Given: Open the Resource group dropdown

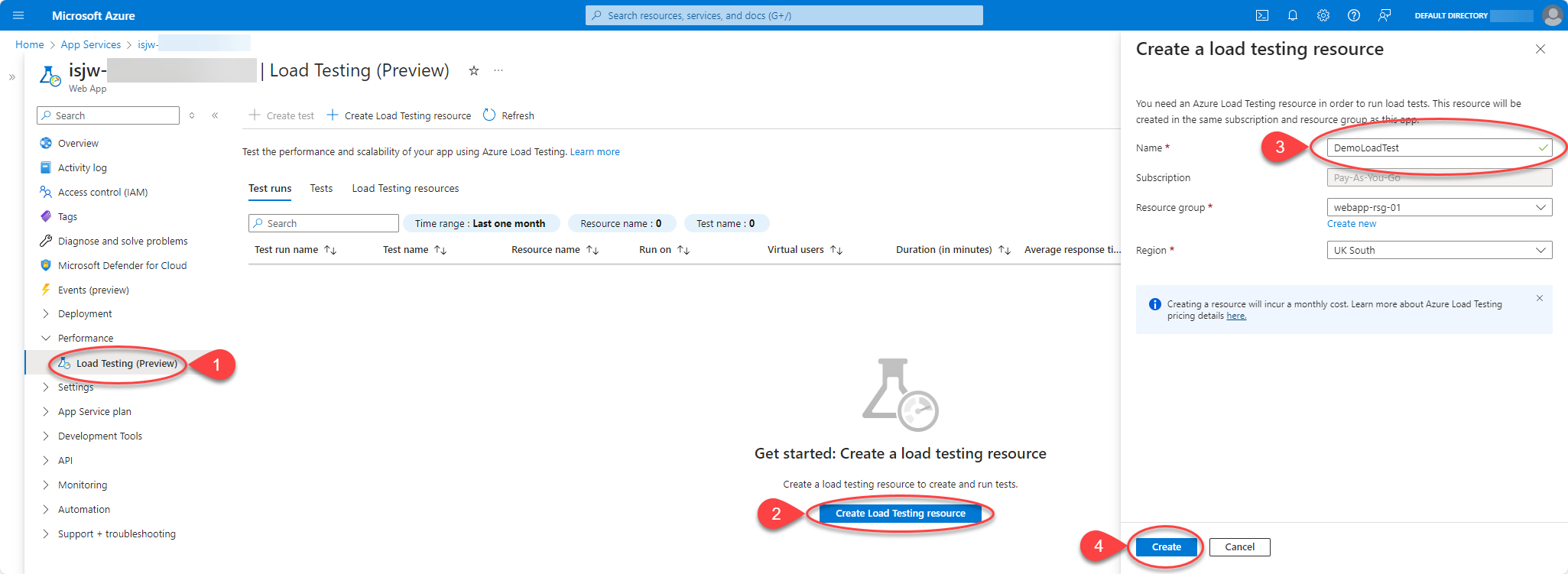Looking at the screenshot, I should pyautogui.click(x=1440, y=207).
